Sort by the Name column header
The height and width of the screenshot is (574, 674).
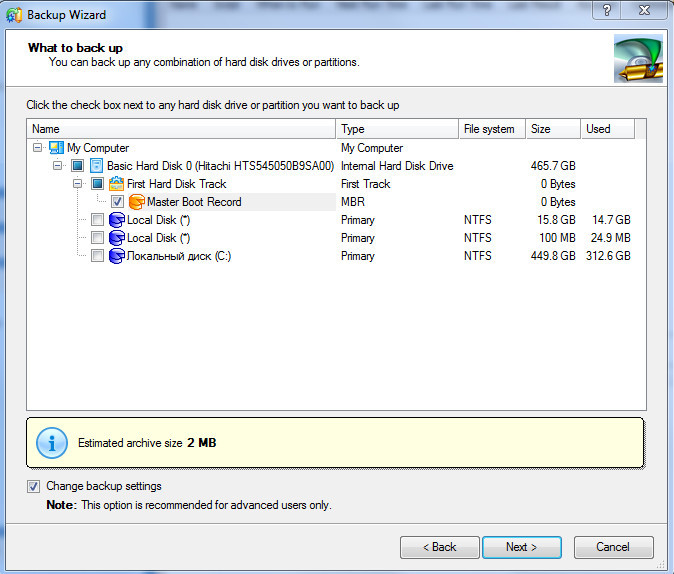[180, 129]
